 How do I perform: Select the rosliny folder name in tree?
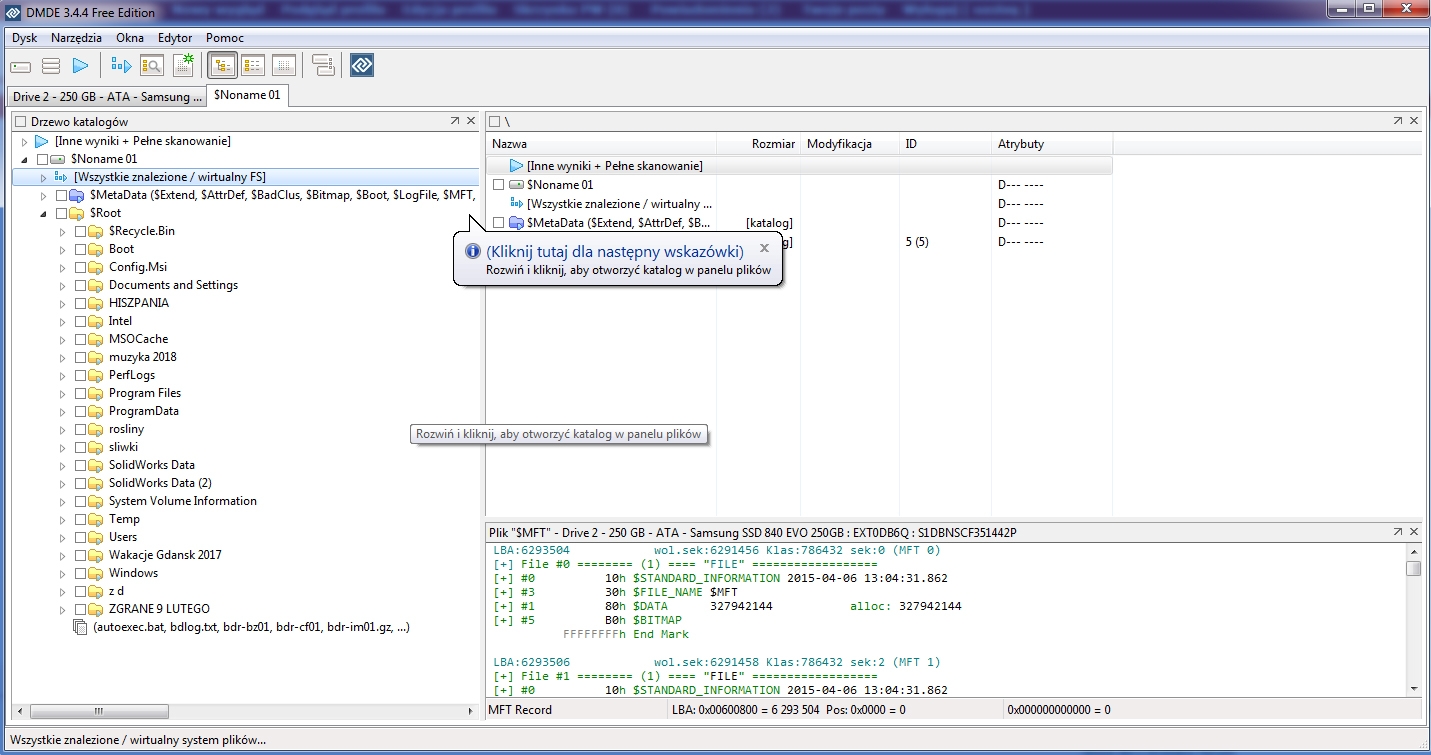tap(126, 429)
